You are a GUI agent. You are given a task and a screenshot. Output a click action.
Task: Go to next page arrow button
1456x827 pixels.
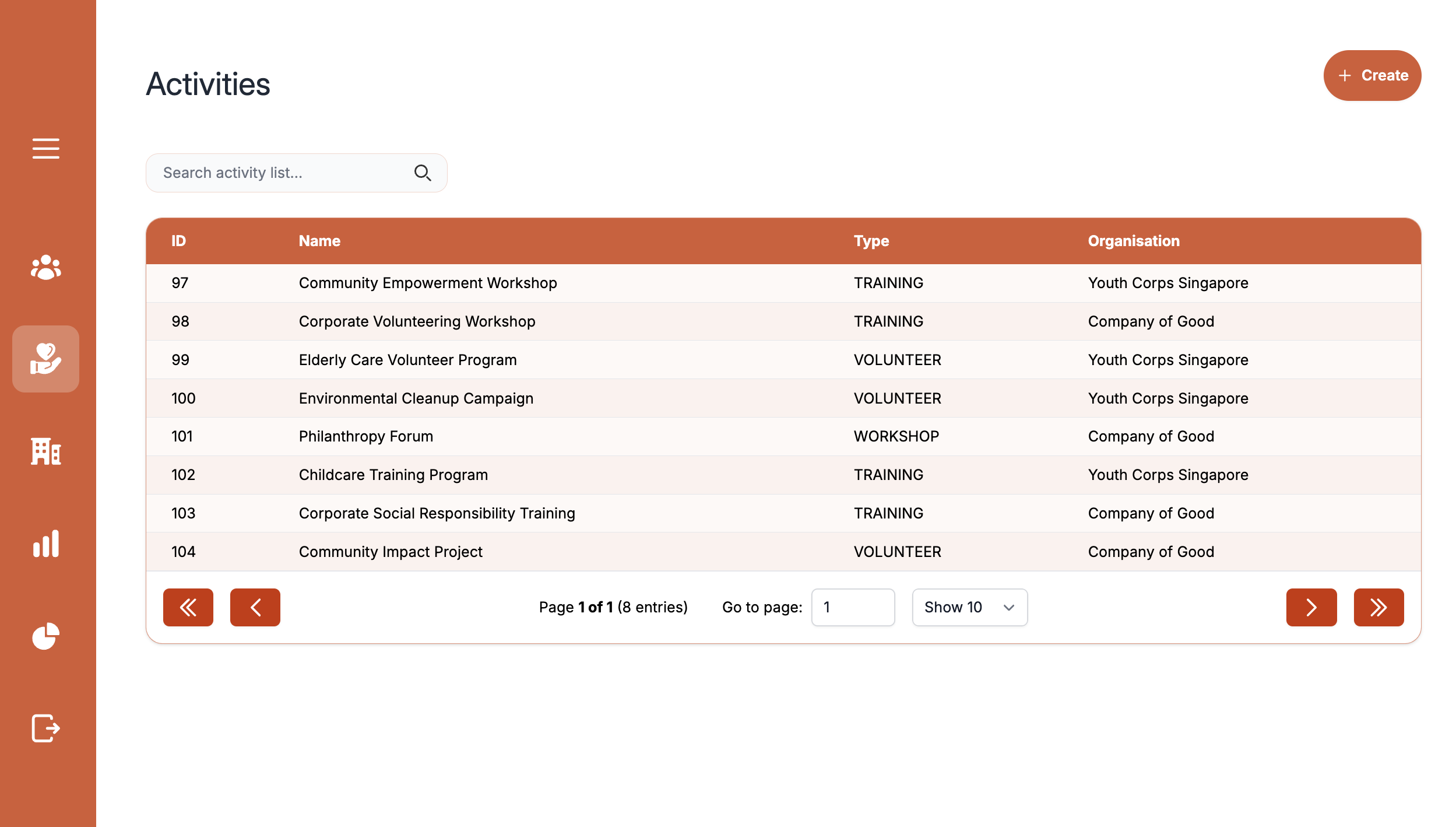(x=1311, y=607)
